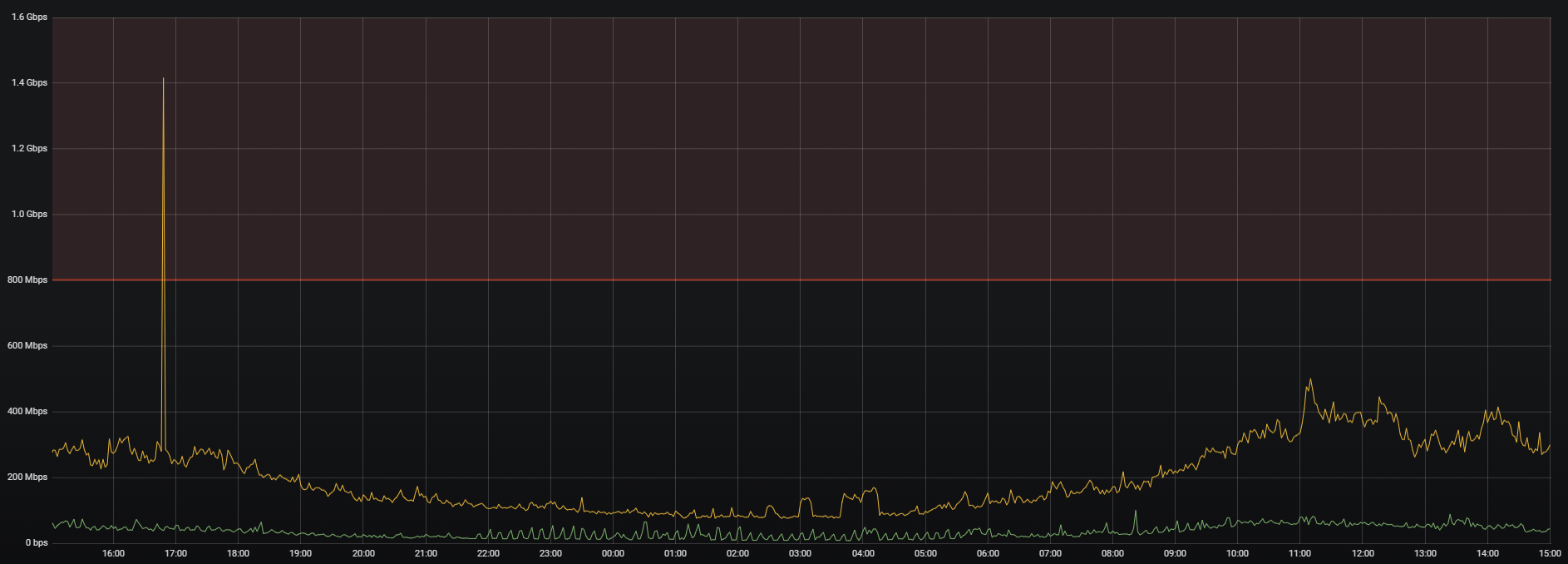The height and width of the screenshot is (564, 1568).
Task: Click the 18:00 time axis label
Action: (x=238, y=554)
